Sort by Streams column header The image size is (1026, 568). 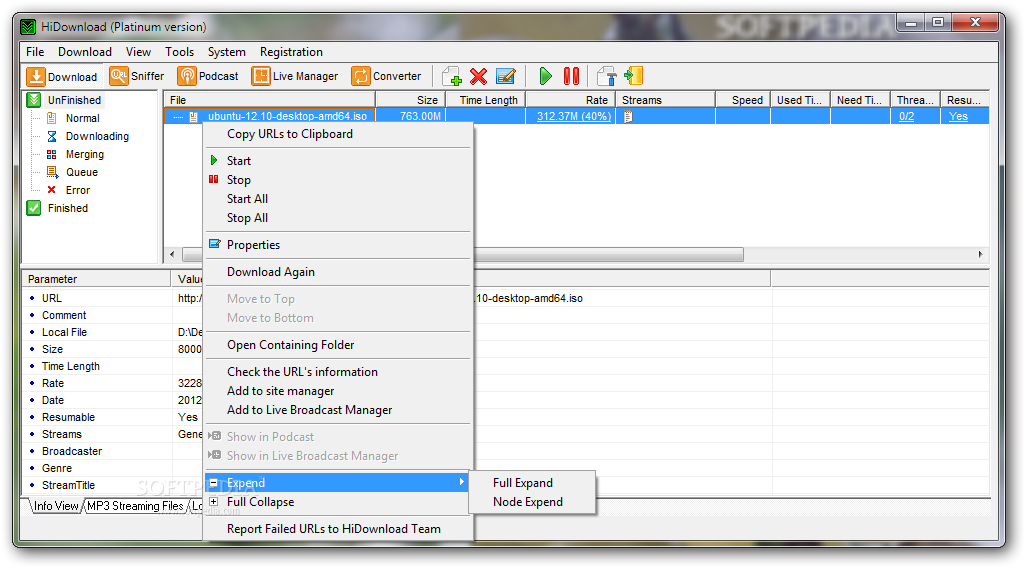click(x=665, y=100)
